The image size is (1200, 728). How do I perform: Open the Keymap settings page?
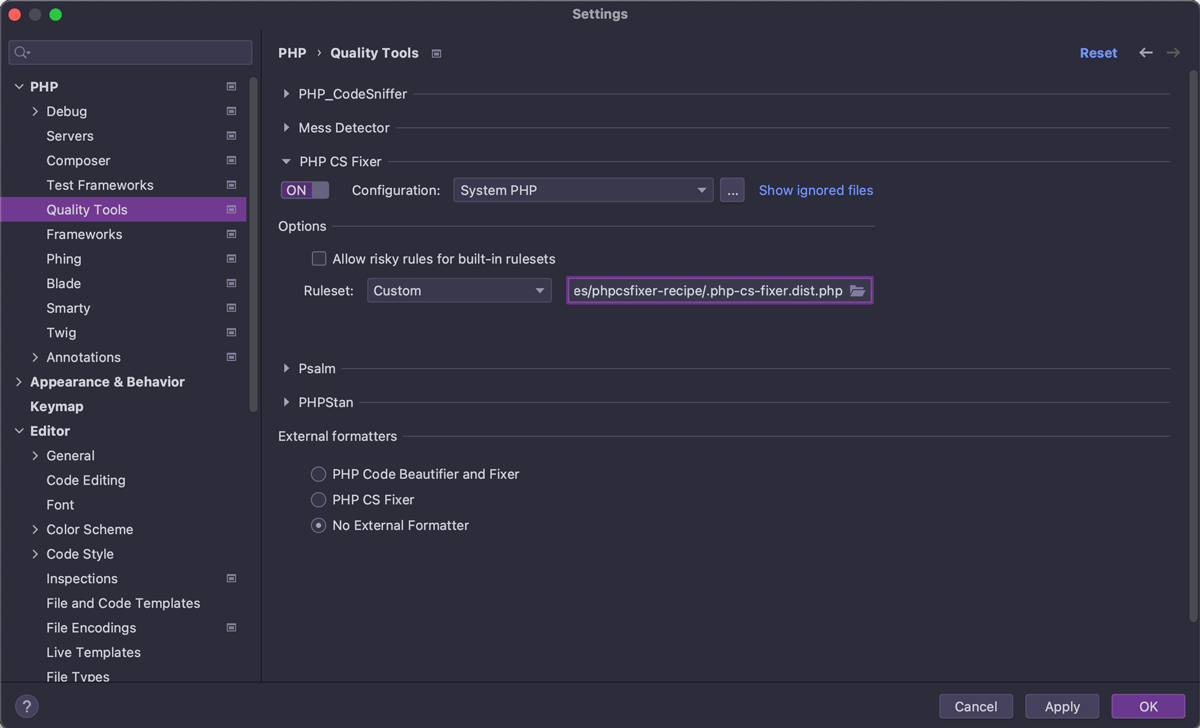coord(56,406)
